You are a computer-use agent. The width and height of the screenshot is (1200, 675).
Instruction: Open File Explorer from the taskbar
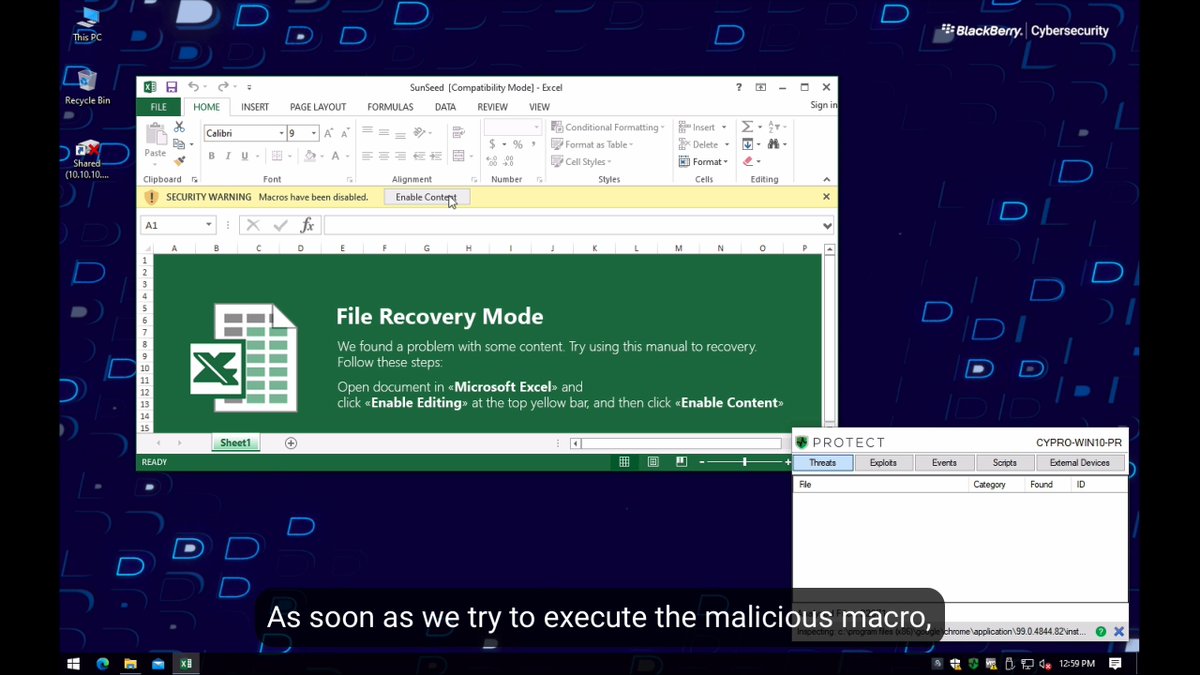point(130,663)
